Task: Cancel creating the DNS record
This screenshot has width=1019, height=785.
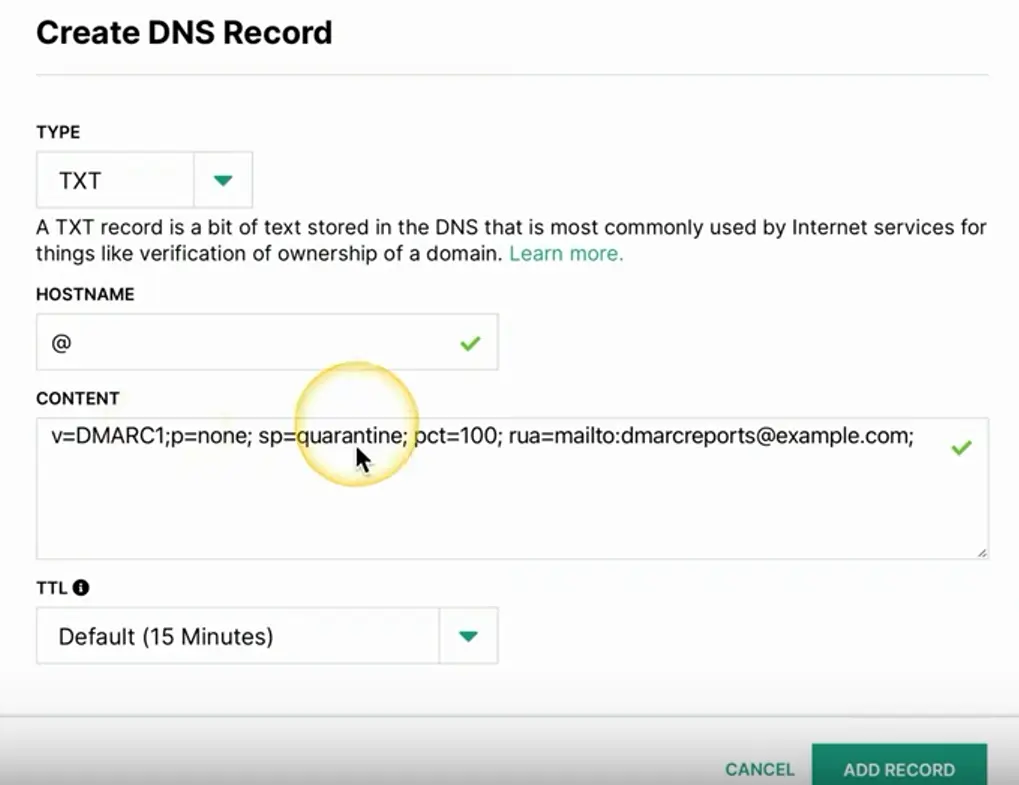Action: pyautogui.click(x=760, y=769)
